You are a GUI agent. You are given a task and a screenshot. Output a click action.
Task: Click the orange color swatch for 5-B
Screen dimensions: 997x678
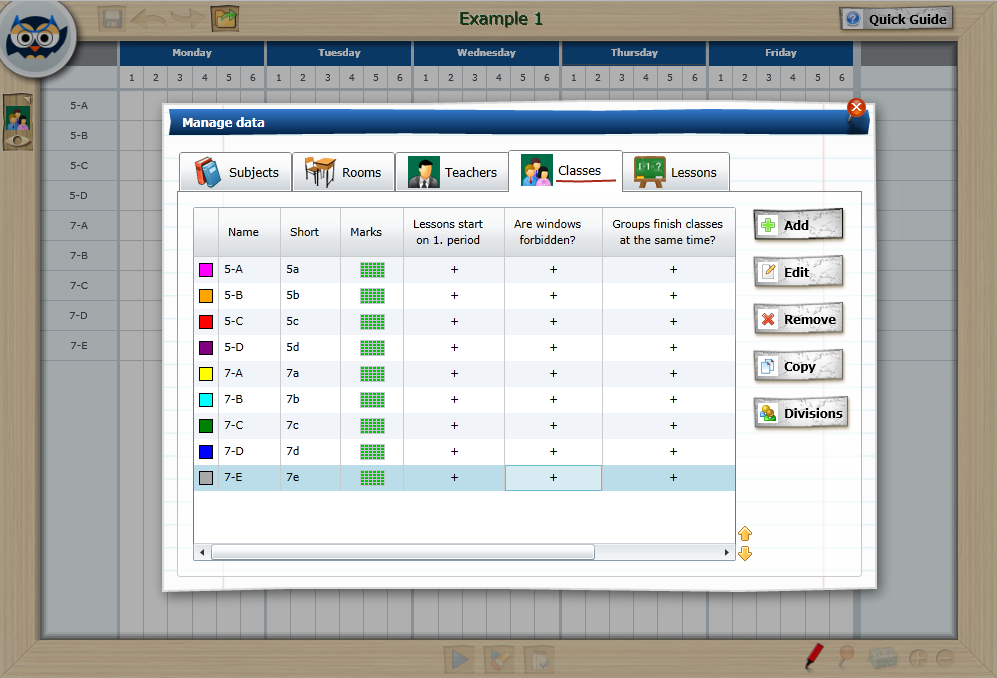[206, 296]
